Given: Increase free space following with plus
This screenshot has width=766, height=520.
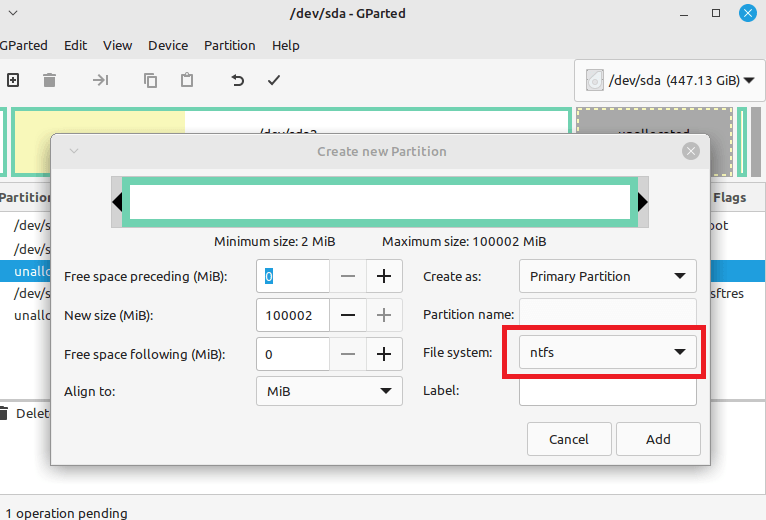Looking at the screenshot, I should 383,353.
